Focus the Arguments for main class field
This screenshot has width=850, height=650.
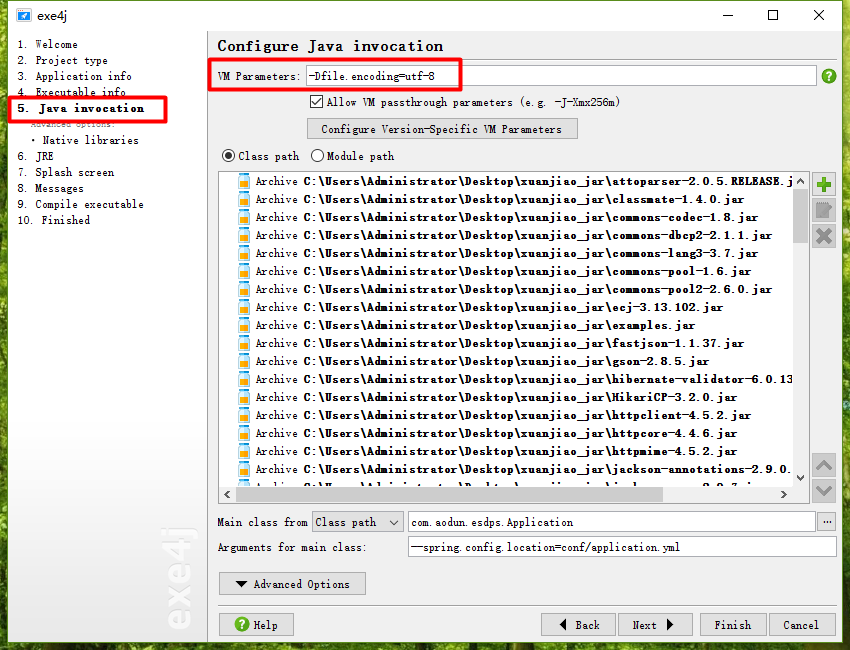pos(622,547)
